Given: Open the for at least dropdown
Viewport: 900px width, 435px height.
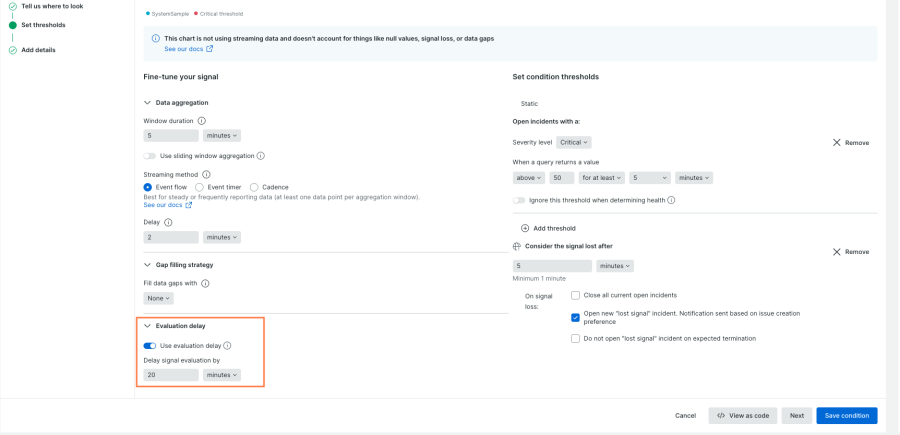Looking at the screenshot, I should coord(602,178).
